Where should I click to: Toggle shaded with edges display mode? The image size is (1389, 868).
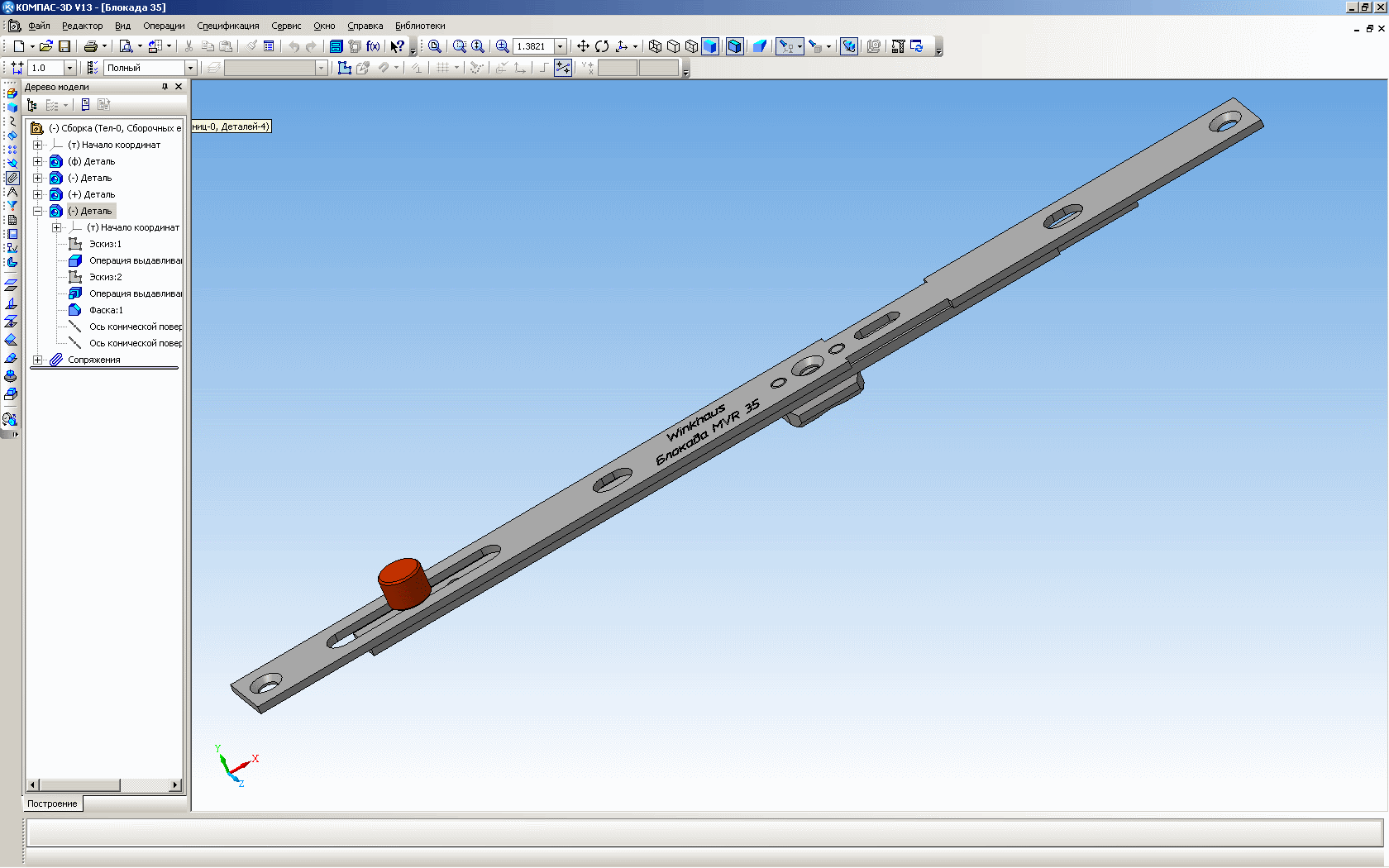pyautogui.click(x=734, y=46)
